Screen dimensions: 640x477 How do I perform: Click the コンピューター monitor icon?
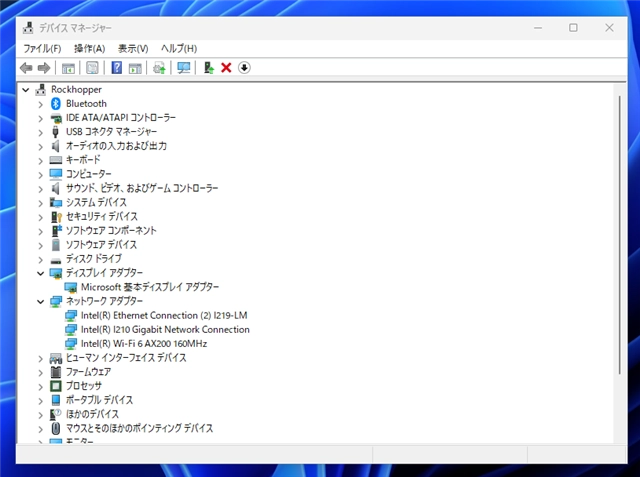tap(56, 174)
